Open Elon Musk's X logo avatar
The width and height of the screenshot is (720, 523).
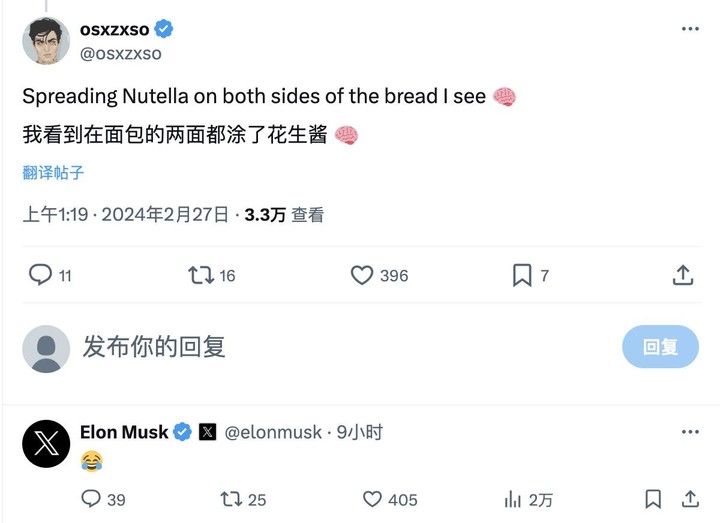pos(46,446)
